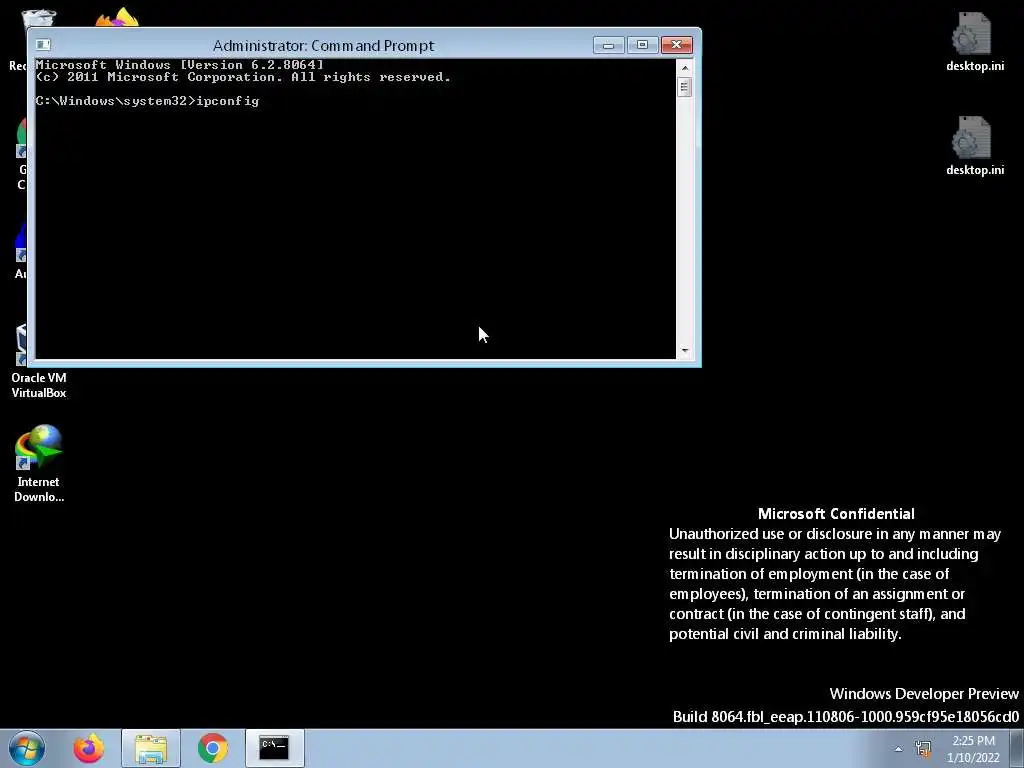Image resolution: width=1024 pixels, height=768 pixels.
Task: Launch Google Chrome from the taskbar
Action: [212, 748]
